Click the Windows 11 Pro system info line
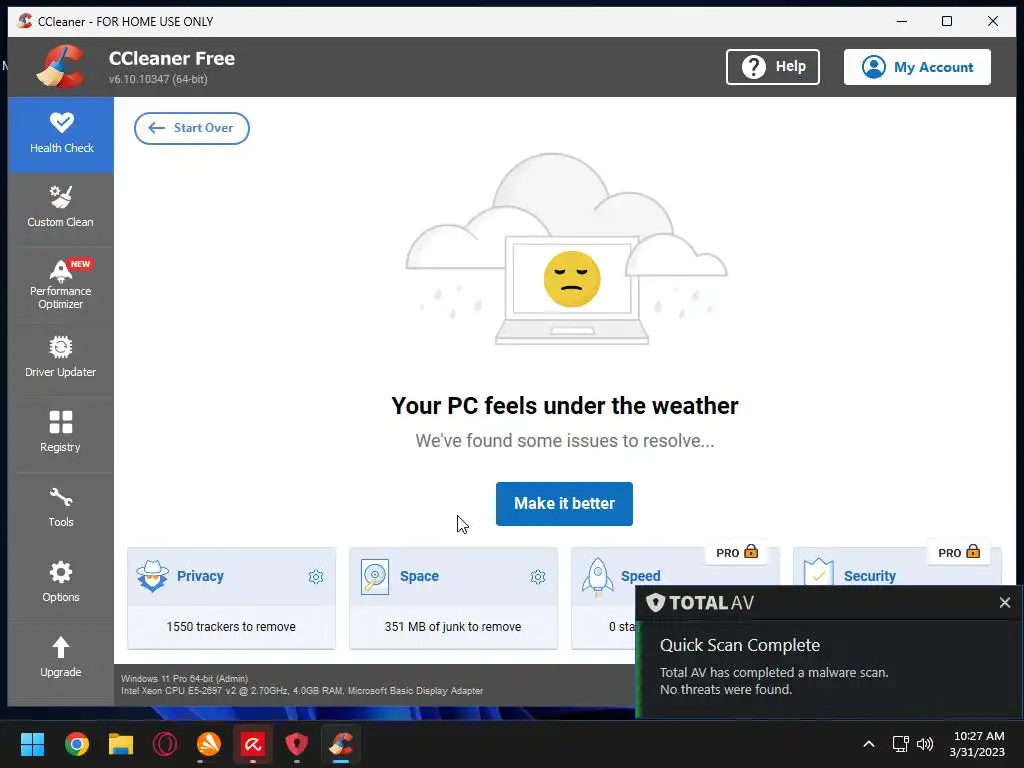The width and height of the screenshot is (1024, 768). click(x=184, y=679)
